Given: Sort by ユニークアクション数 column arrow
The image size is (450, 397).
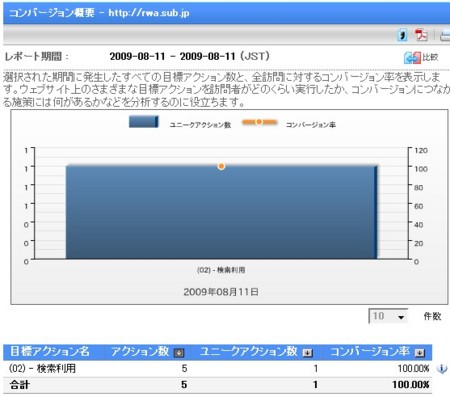Looking at the screenshot, I should click(307, 352).
